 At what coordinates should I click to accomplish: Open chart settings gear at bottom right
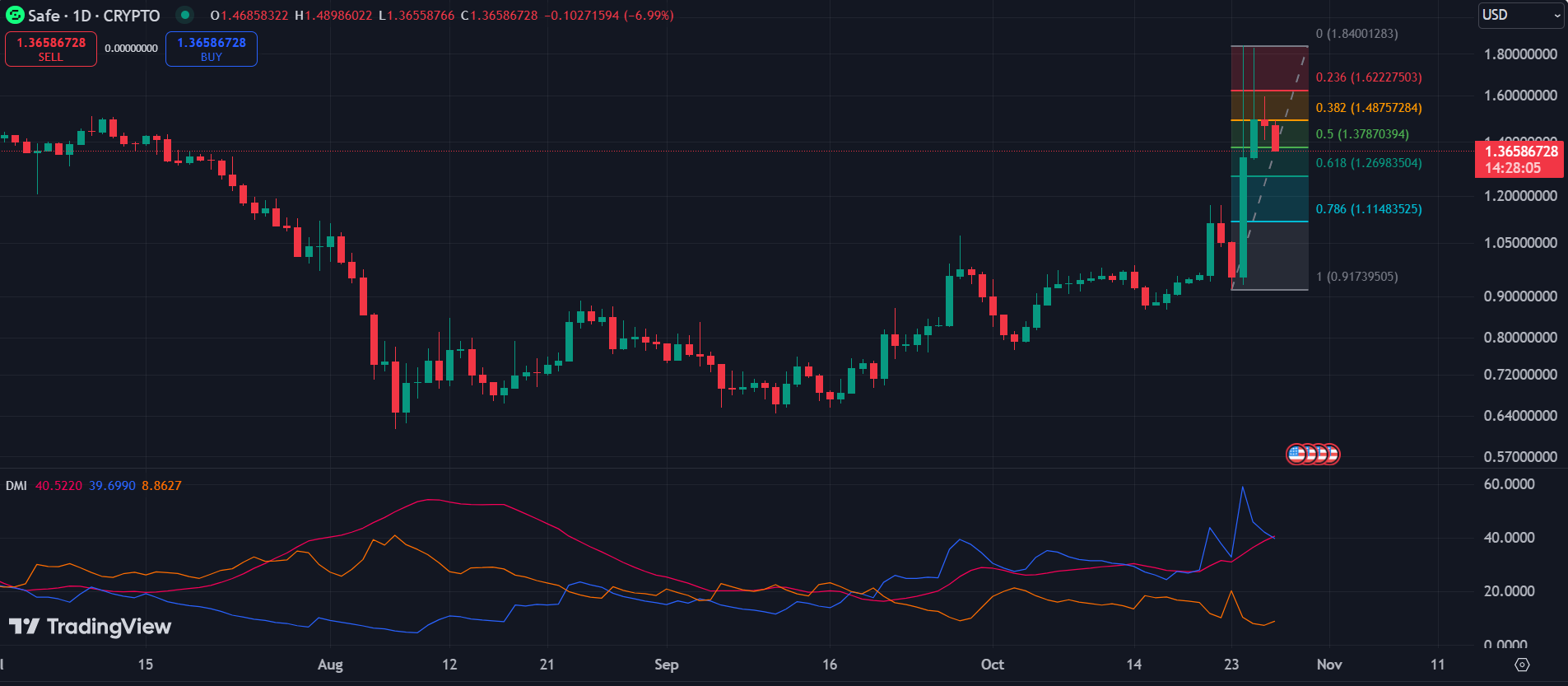(x=1522, y=665)
